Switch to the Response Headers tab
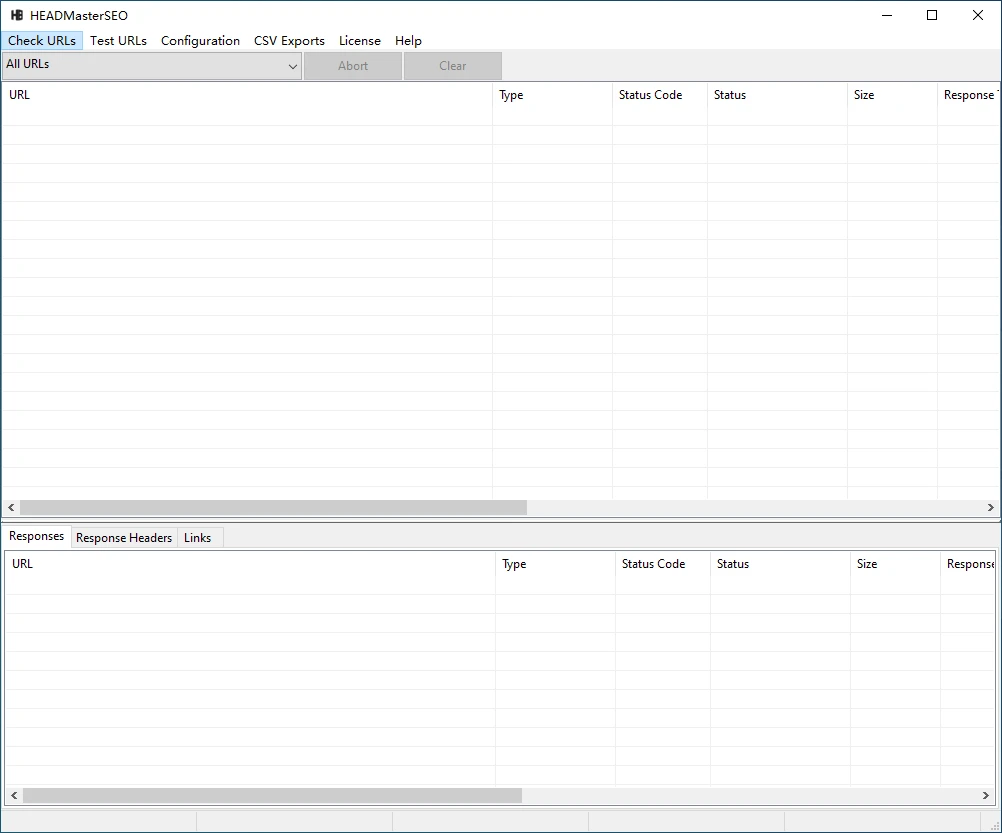Viewport: 1002px width, 833px height. pos(124,538)
